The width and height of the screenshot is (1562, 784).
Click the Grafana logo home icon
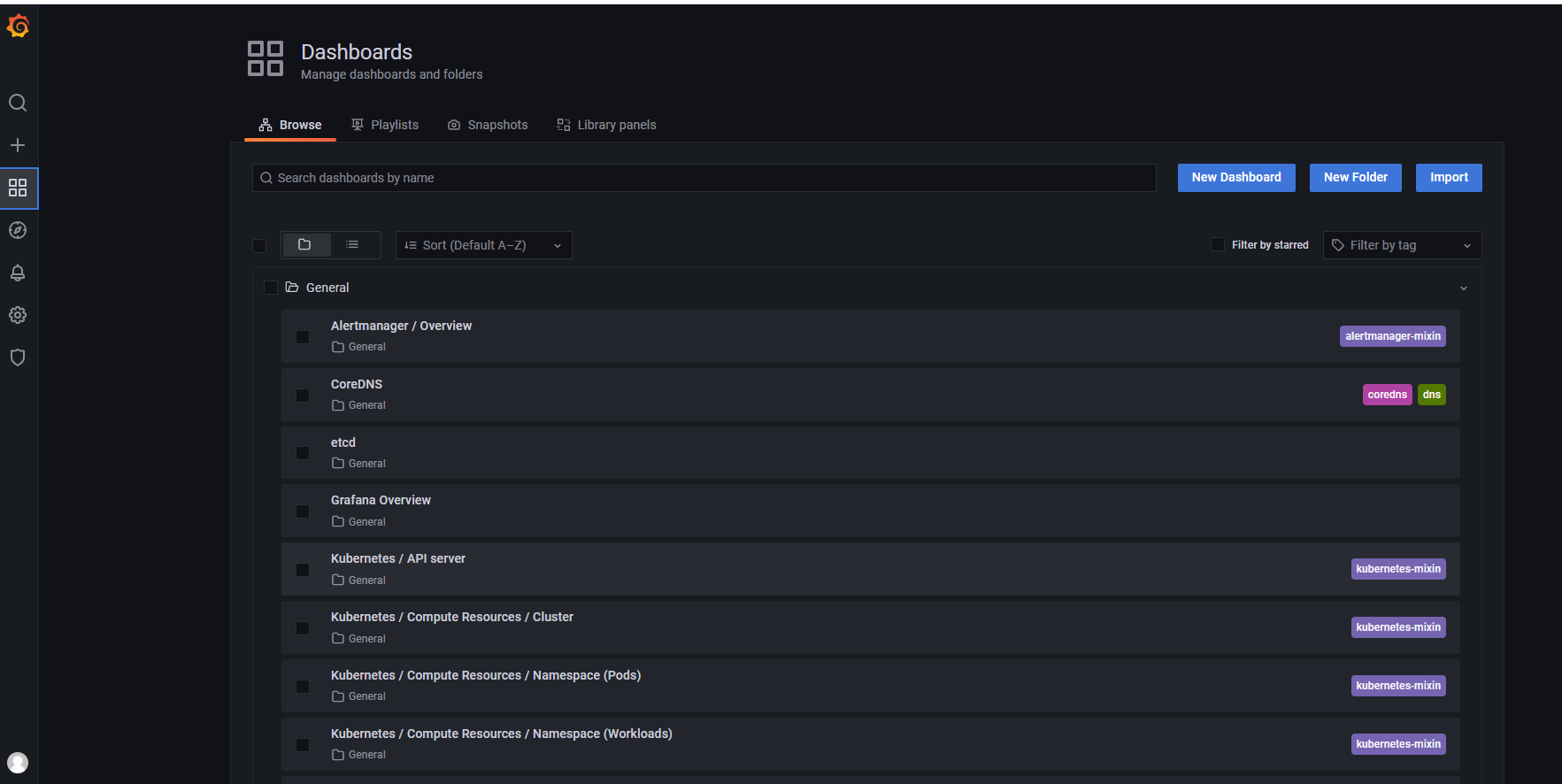click(18, 27)
